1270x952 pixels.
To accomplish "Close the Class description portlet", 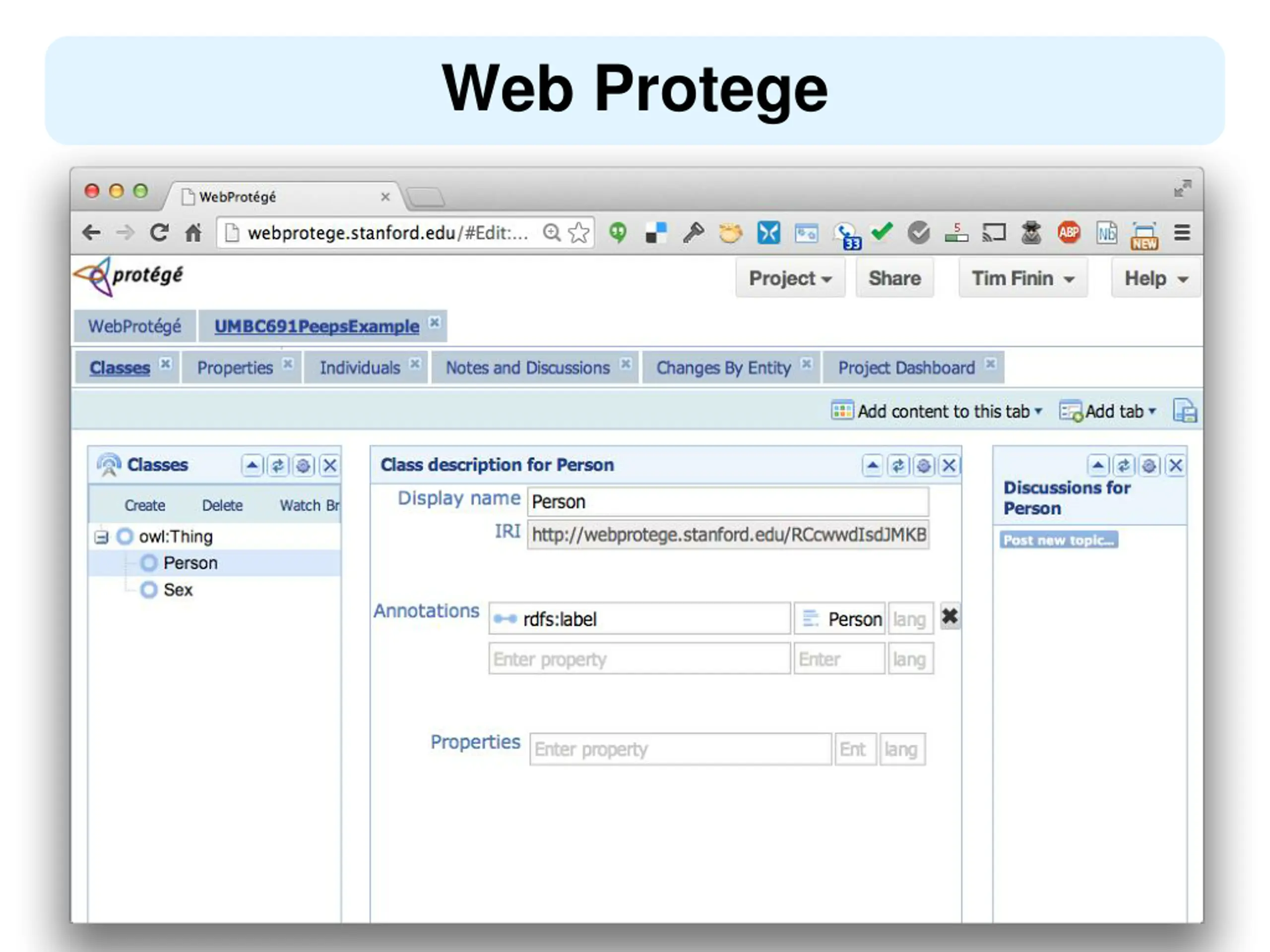I will (949, 466).
